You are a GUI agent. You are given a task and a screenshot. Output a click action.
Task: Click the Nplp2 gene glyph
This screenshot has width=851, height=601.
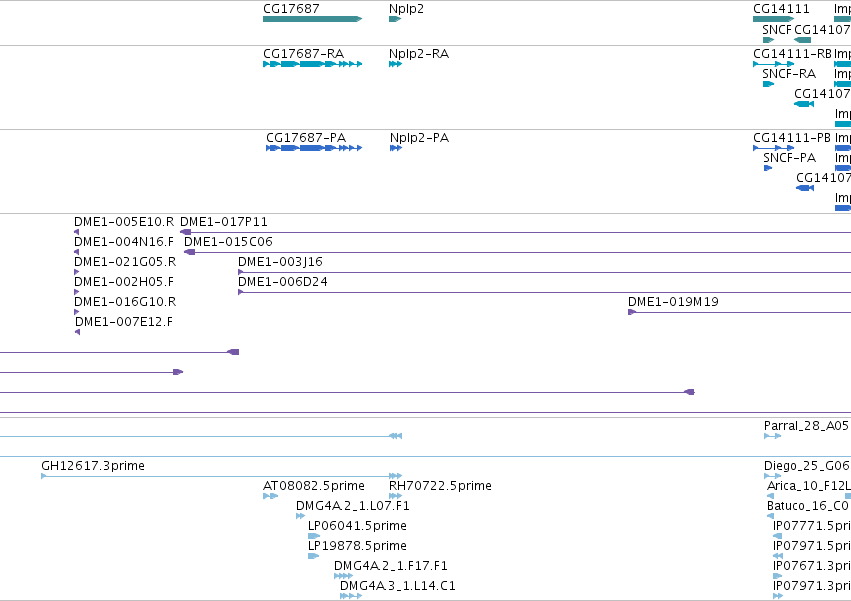pos(395,19)
